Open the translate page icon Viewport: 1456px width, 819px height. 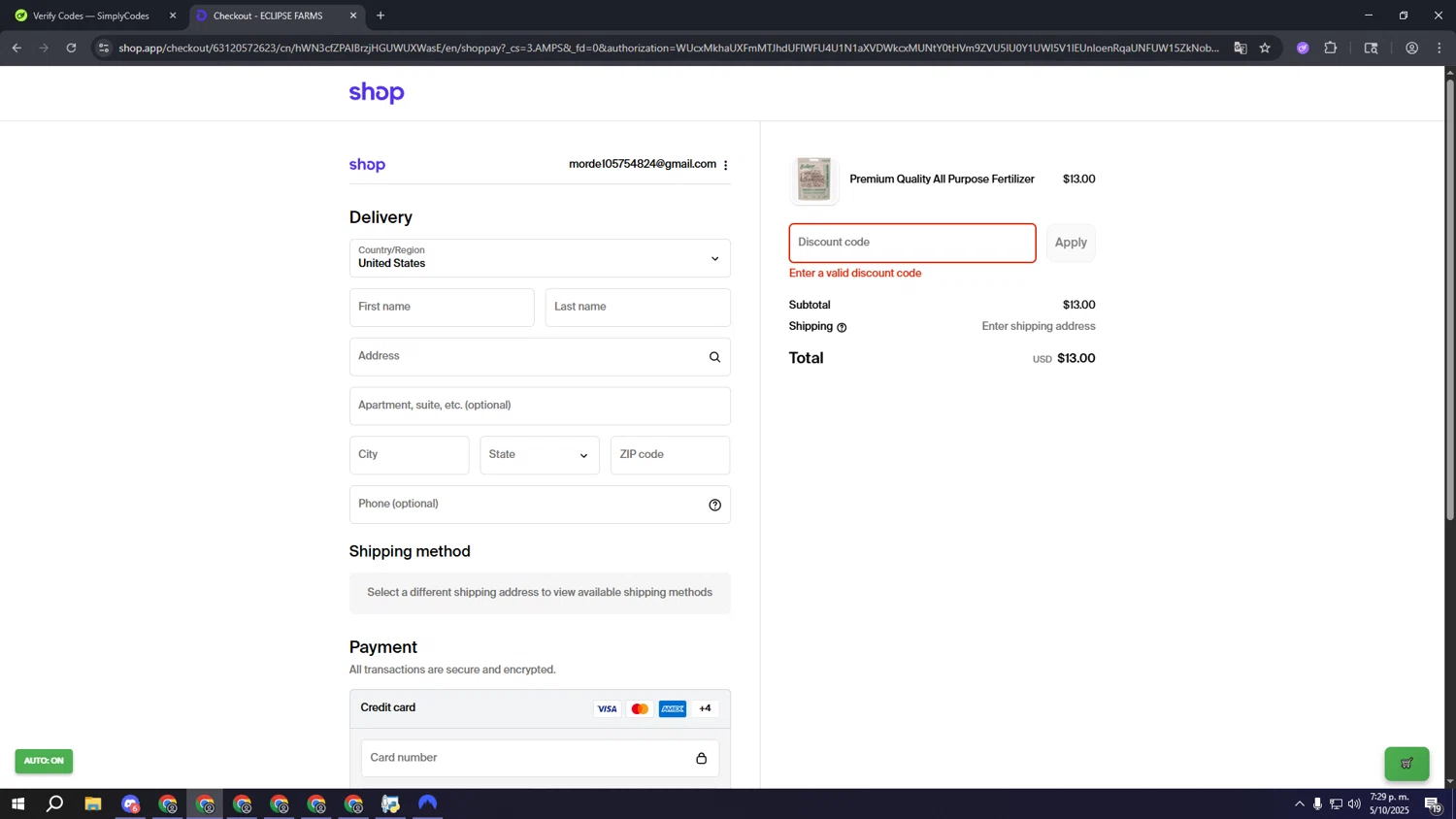click(x=1240, y=48)
